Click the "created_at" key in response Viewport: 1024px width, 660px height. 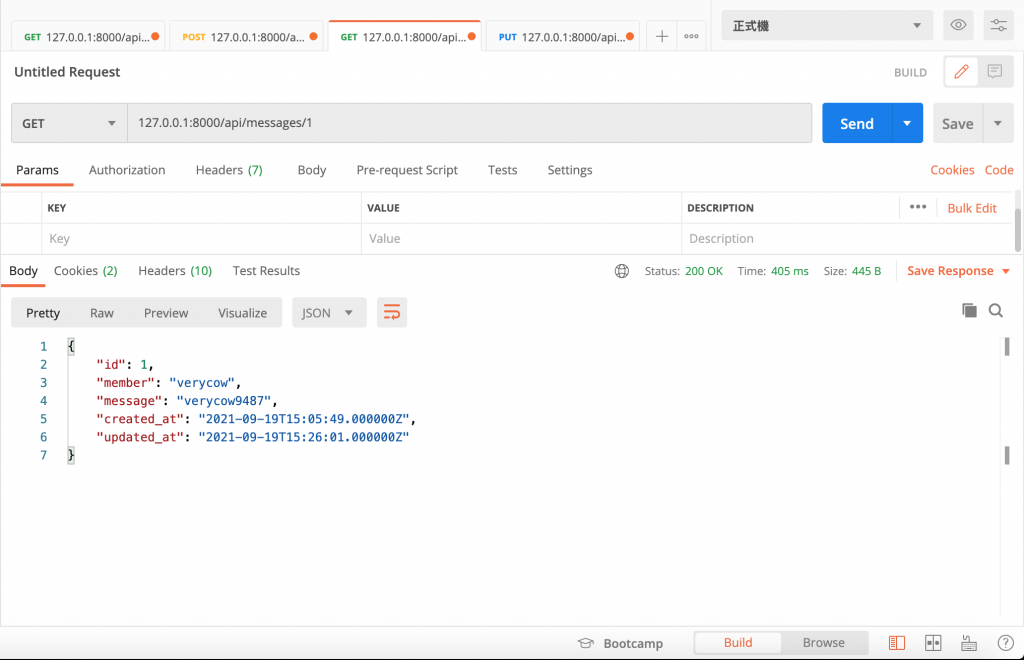(140, 419)
